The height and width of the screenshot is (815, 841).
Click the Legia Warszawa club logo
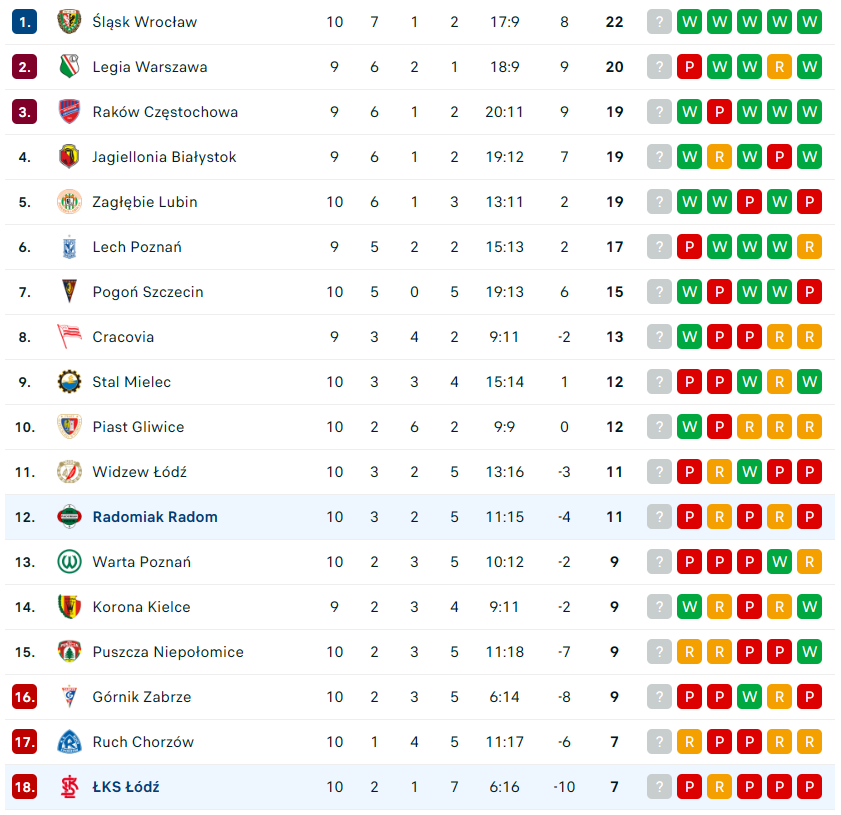pos(69,67)
